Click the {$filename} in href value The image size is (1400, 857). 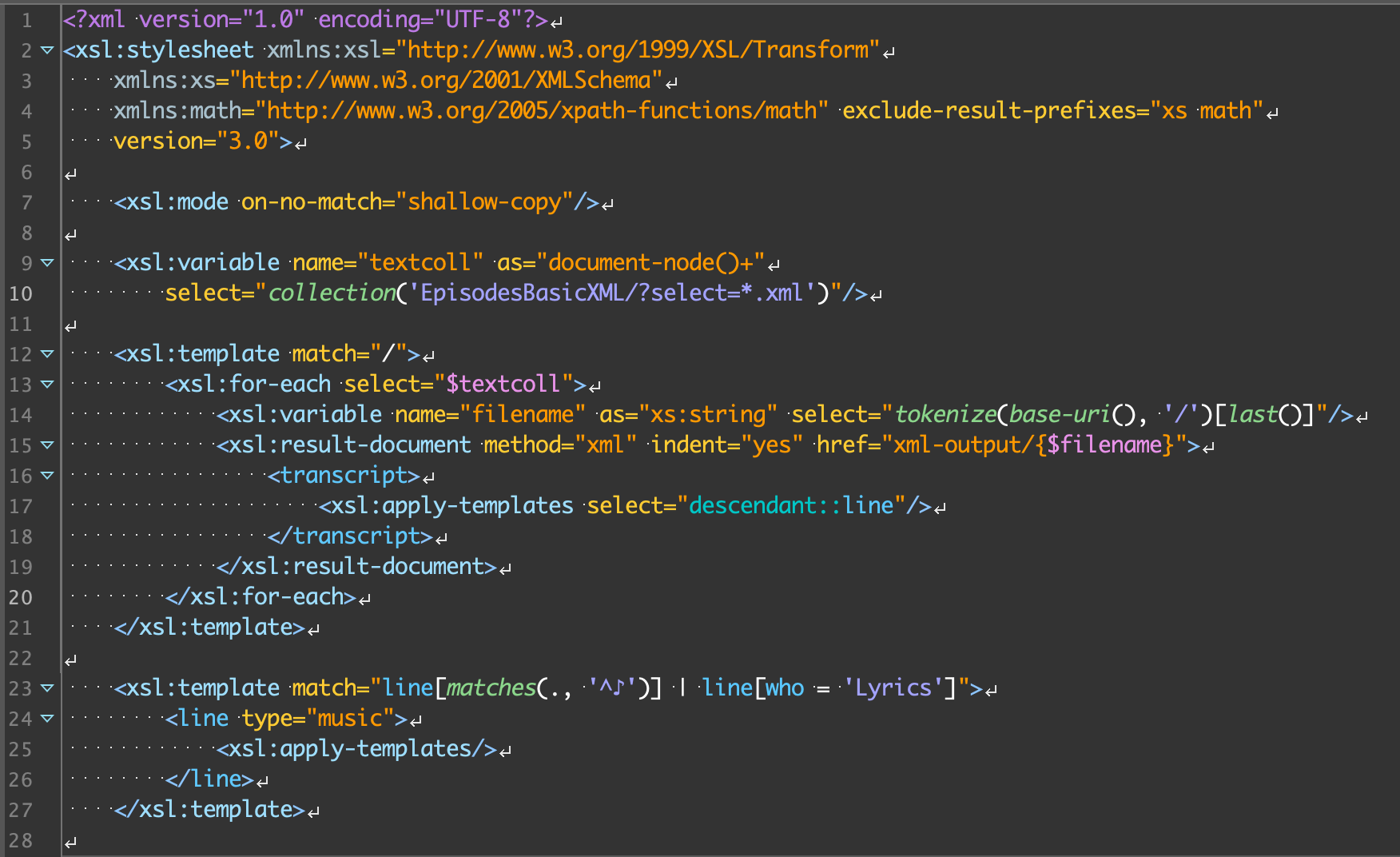pyautogui.click(x=1104, y=445)
